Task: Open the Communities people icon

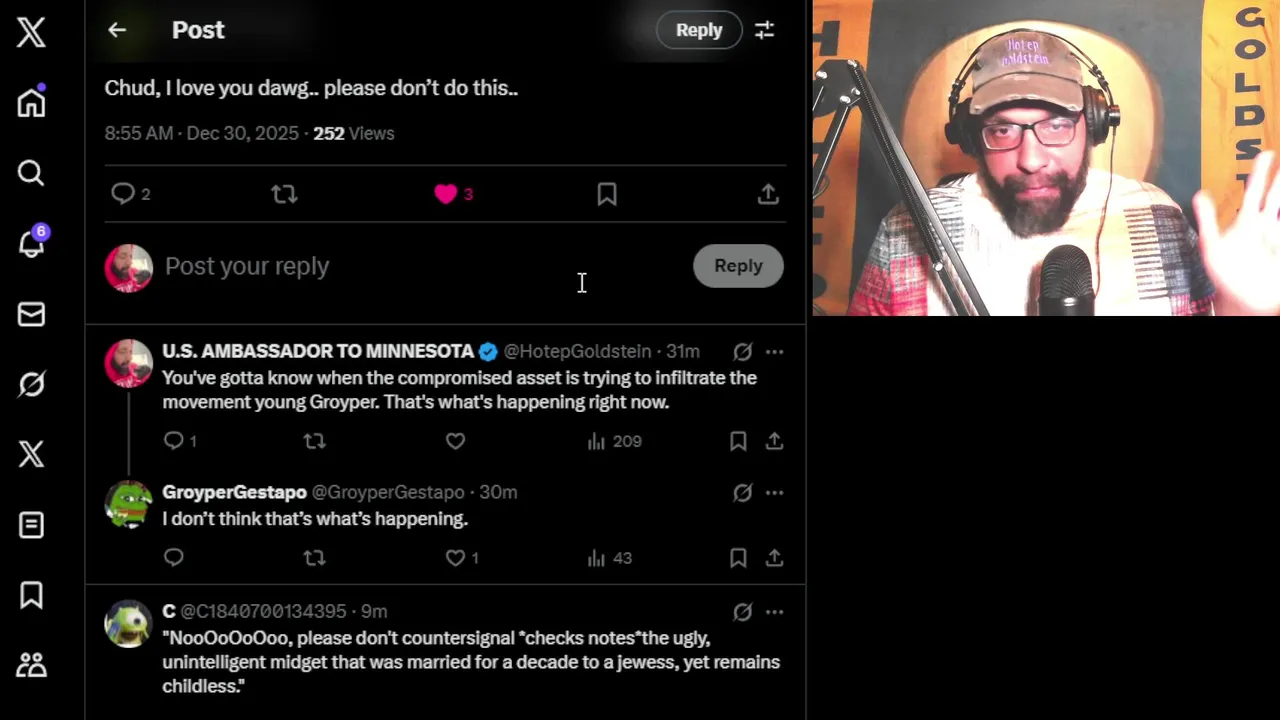Action: [x=31, y=665]
